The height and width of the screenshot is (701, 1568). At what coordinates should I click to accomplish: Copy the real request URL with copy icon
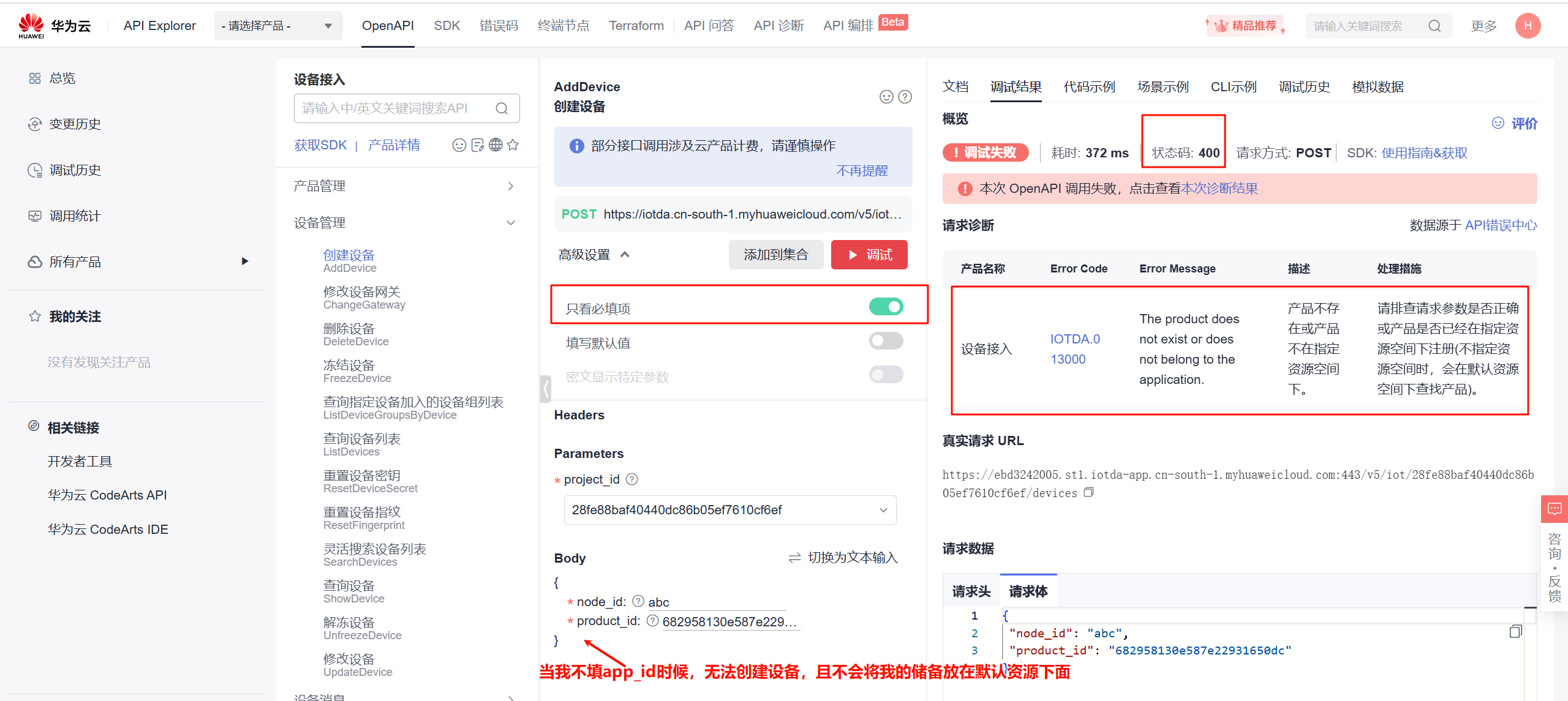point(1088,493)
